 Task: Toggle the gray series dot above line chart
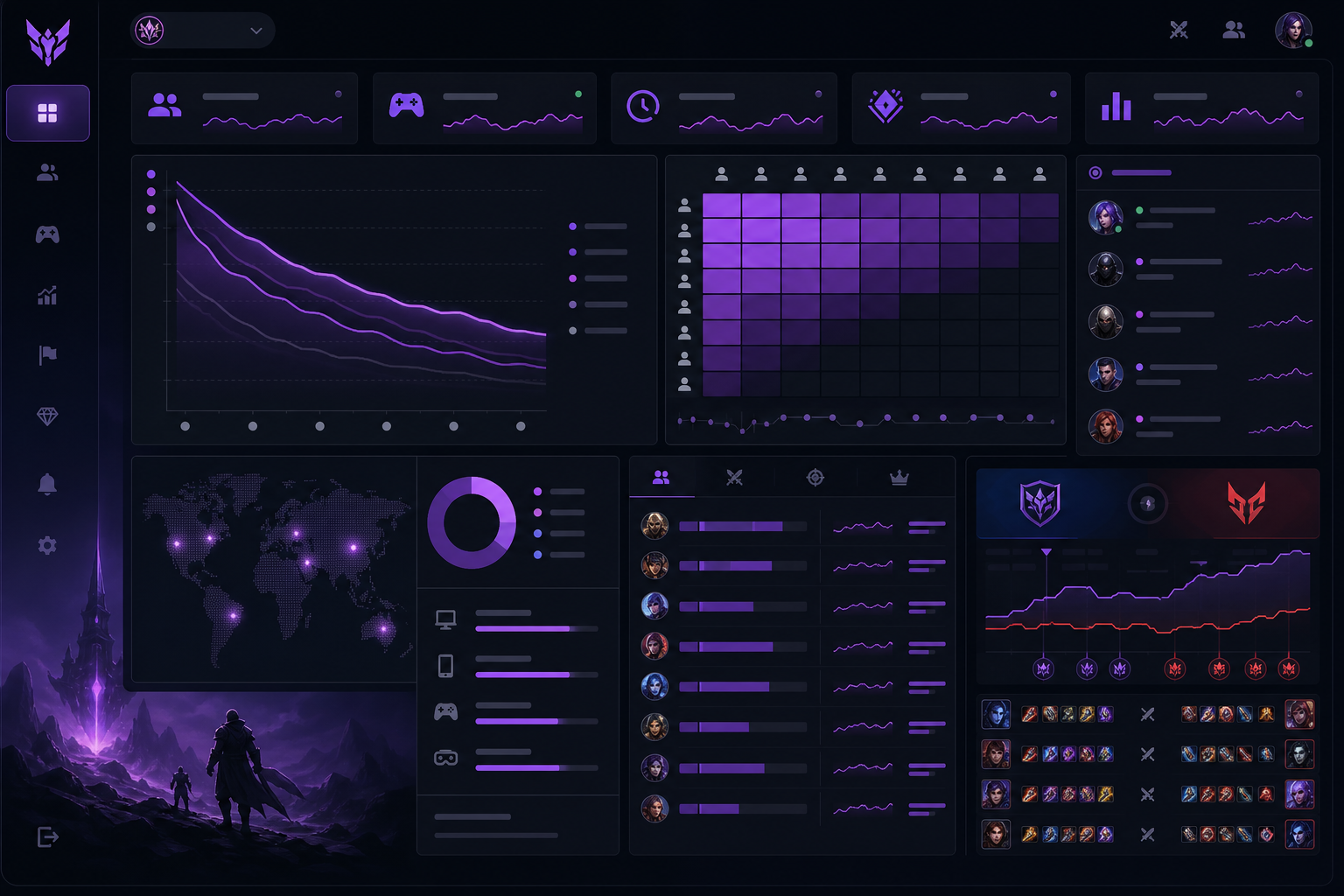click(151, 227)
